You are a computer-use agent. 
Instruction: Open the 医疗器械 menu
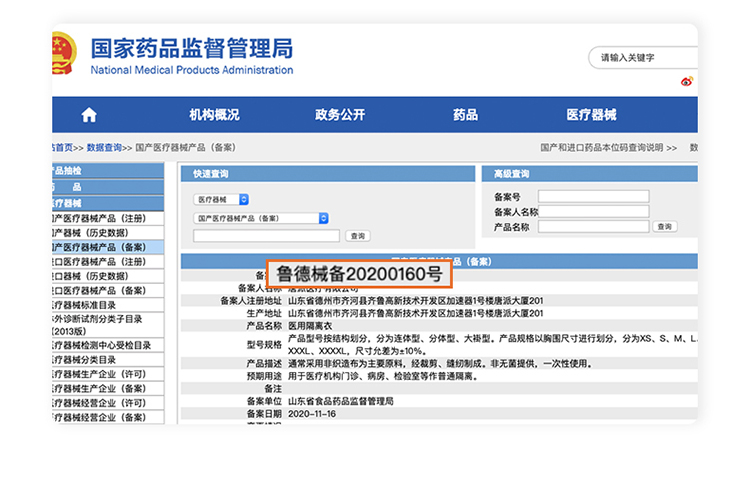[x=591, y=115]
